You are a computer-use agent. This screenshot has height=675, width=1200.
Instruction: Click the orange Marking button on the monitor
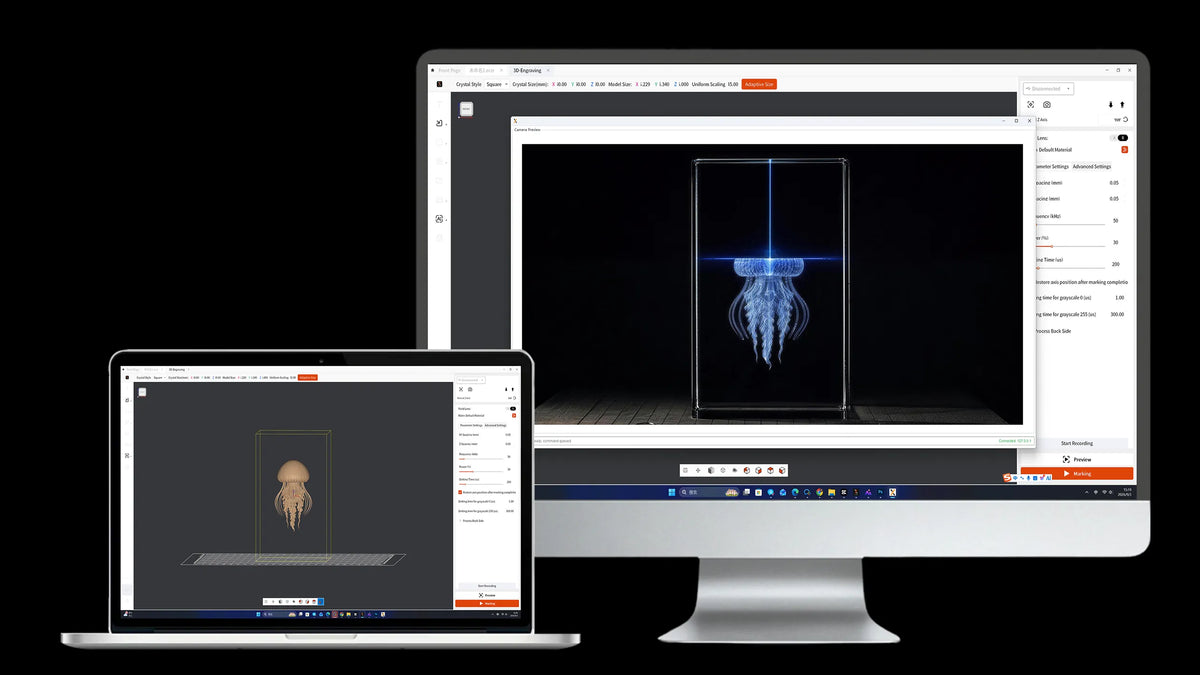[1076, 474]
